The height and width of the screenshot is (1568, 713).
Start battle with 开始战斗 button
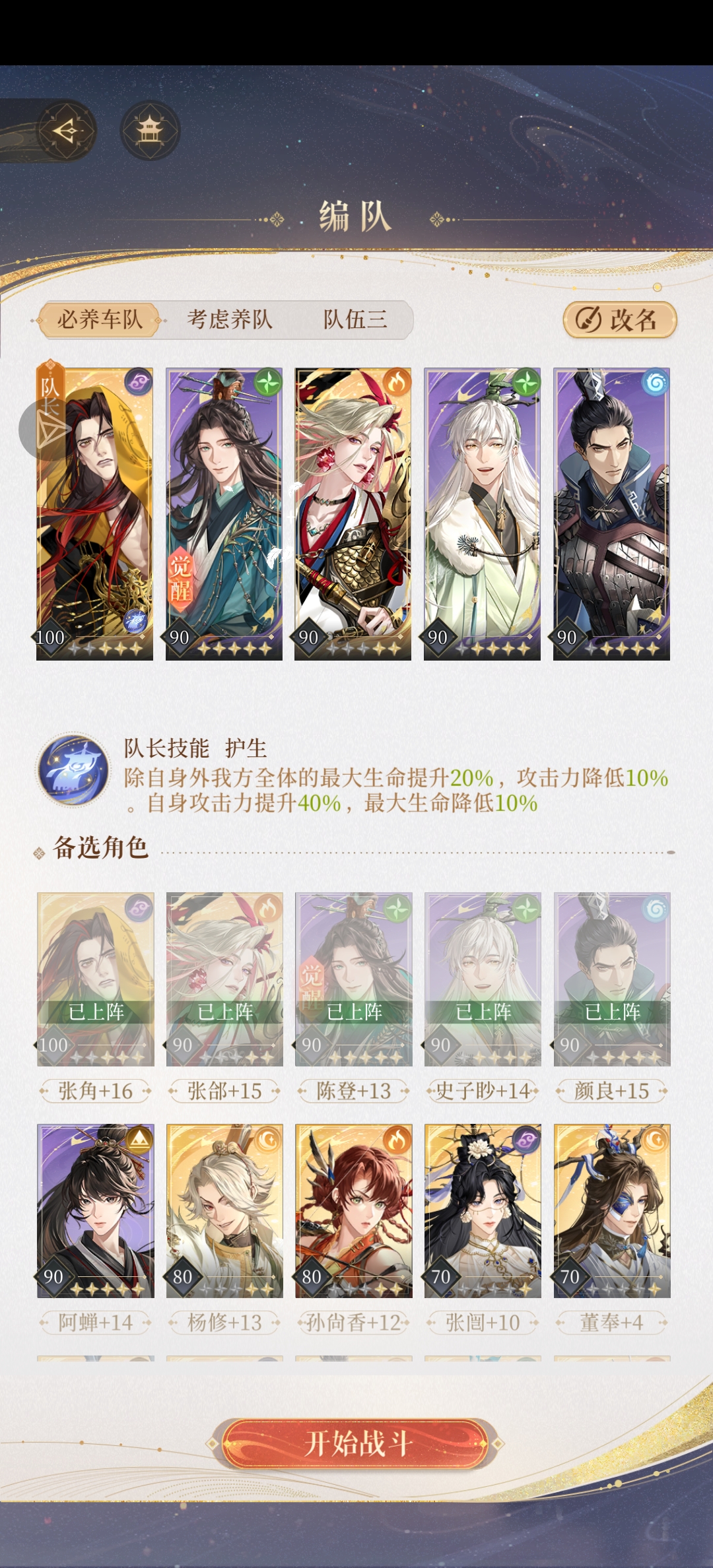tap(355, 1443)
